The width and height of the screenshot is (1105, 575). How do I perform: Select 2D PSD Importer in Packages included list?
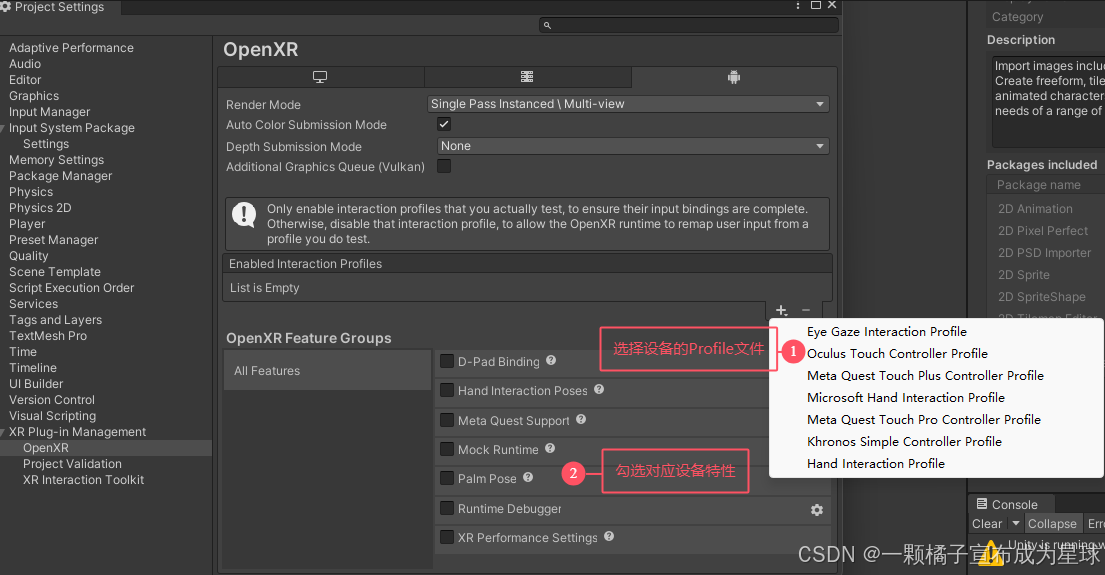click(x=1044, y=252)
